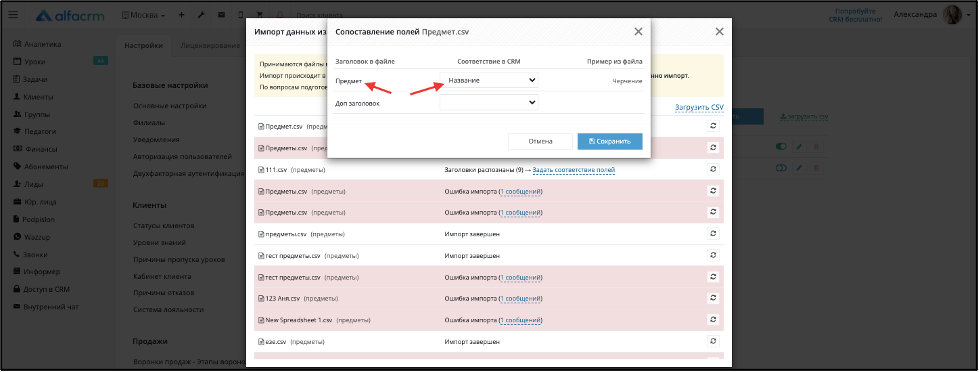The image size is (979, 372).
Task: Refresh the lowercase предметы.csv import row
Action: tap(714, 233)
